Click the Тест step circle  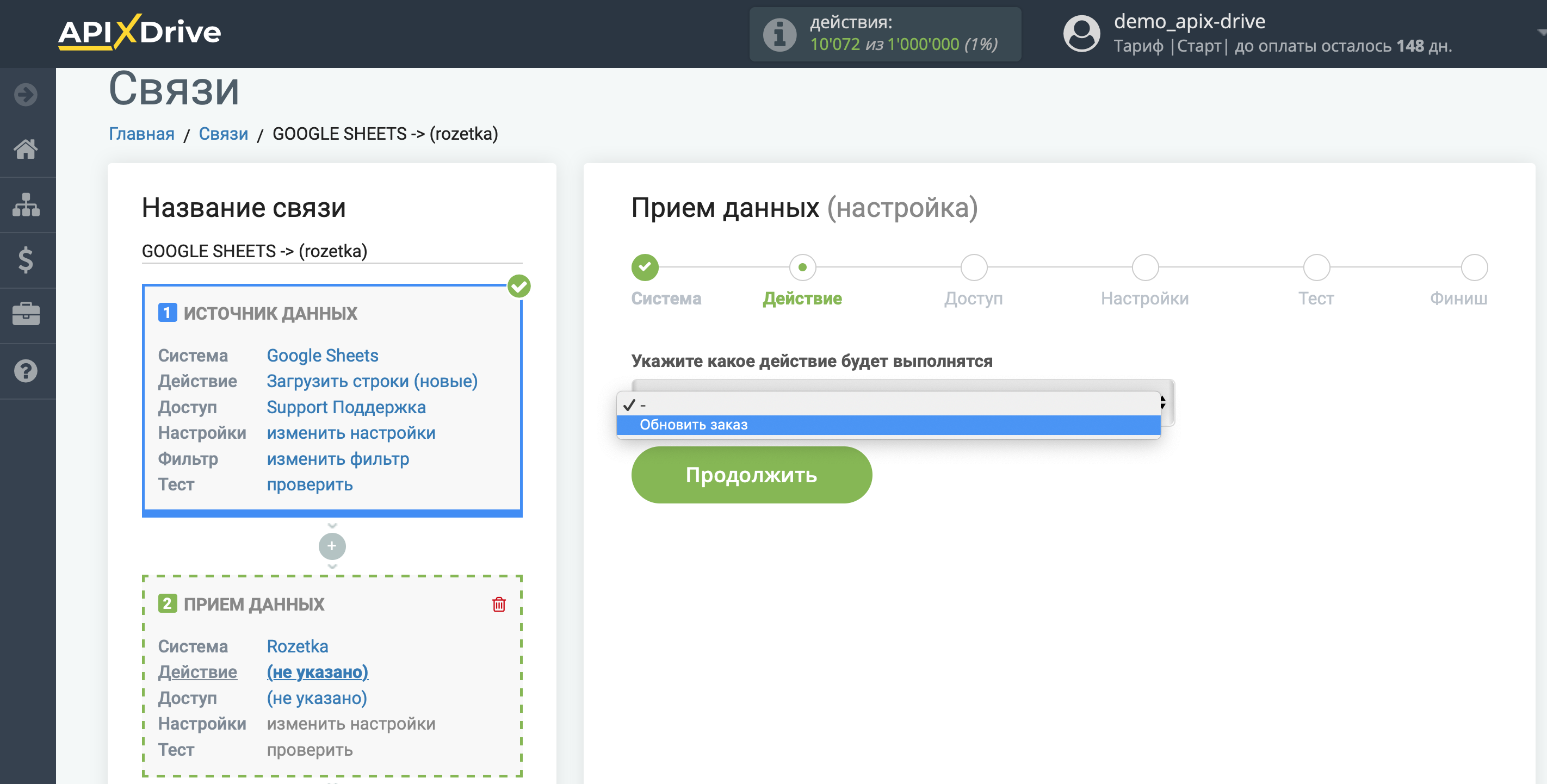pyautogui.click(x=1316, y=267)
